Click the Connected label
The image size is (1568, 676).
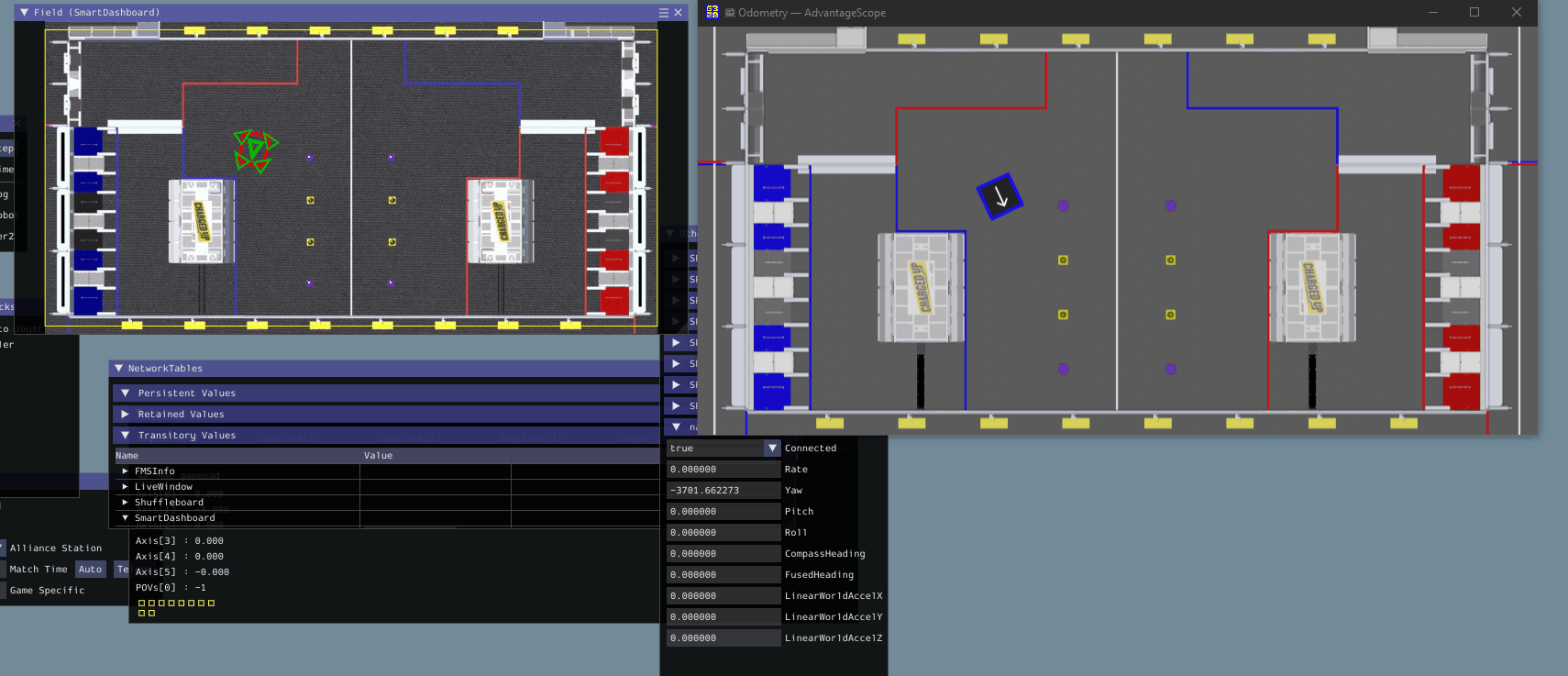coord(811,448)
